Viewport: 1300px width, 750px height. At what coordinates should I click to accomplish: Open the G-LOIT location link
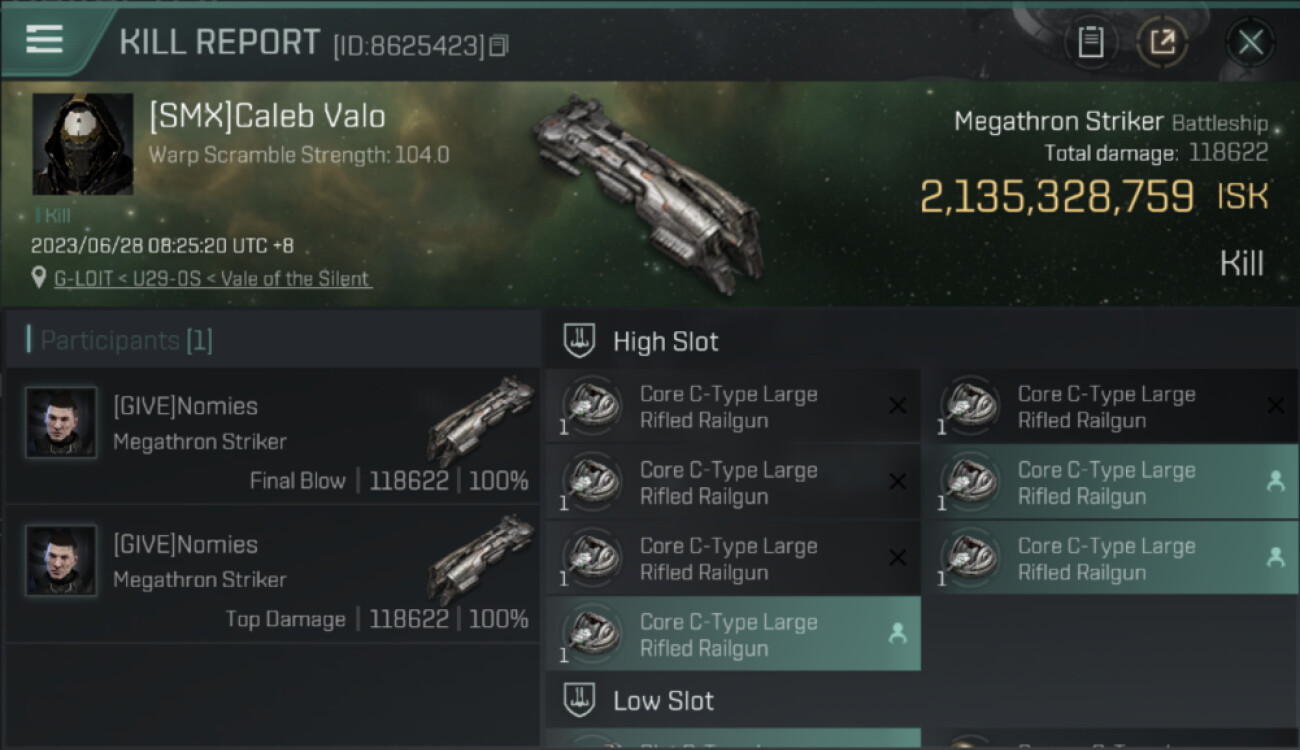pyautogui.click(x=213, y=279)
